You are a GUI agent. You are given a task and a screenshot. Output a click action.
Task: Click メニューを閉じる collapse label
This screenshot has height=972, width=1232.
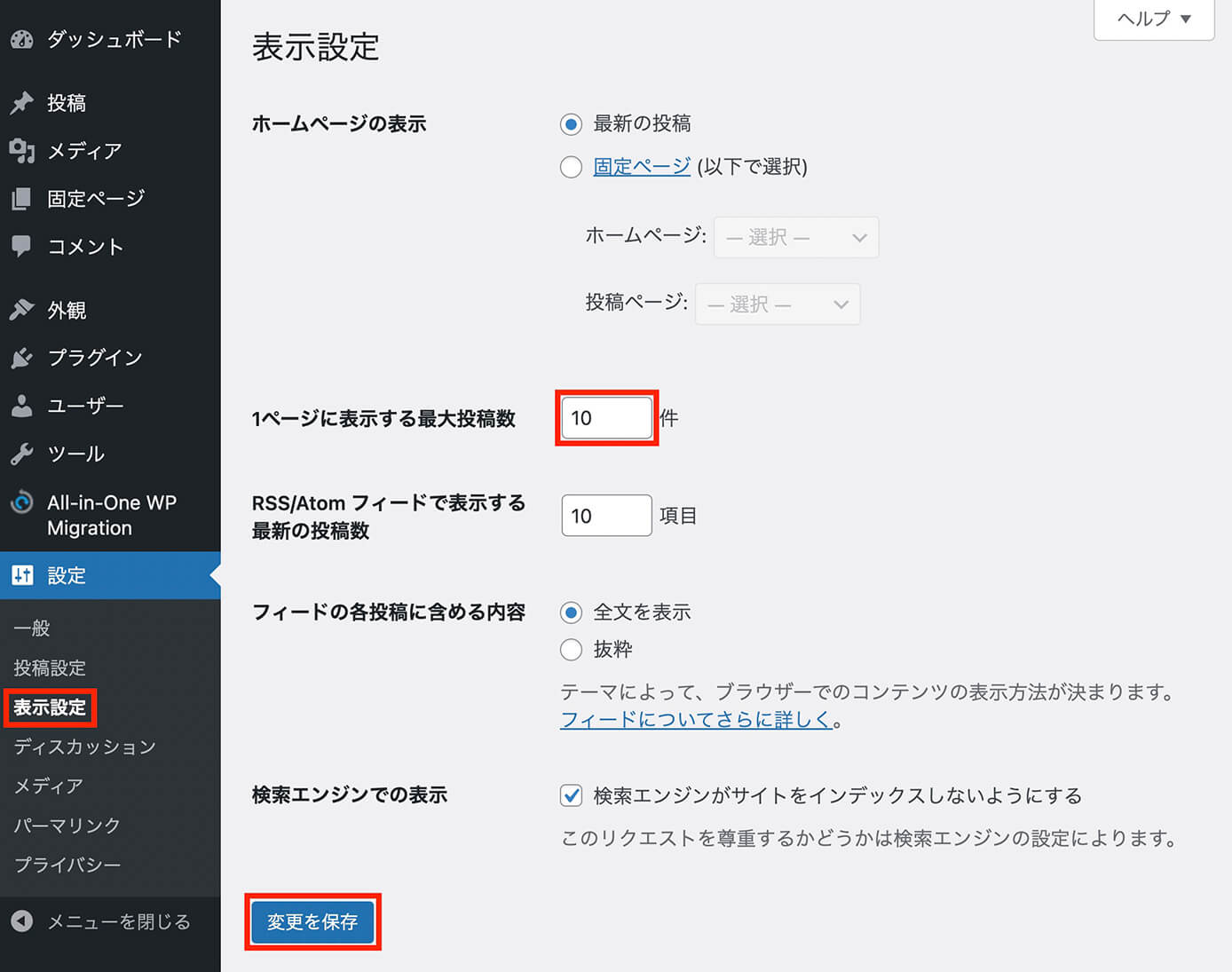pyautogui.click(x=119, y=921)
